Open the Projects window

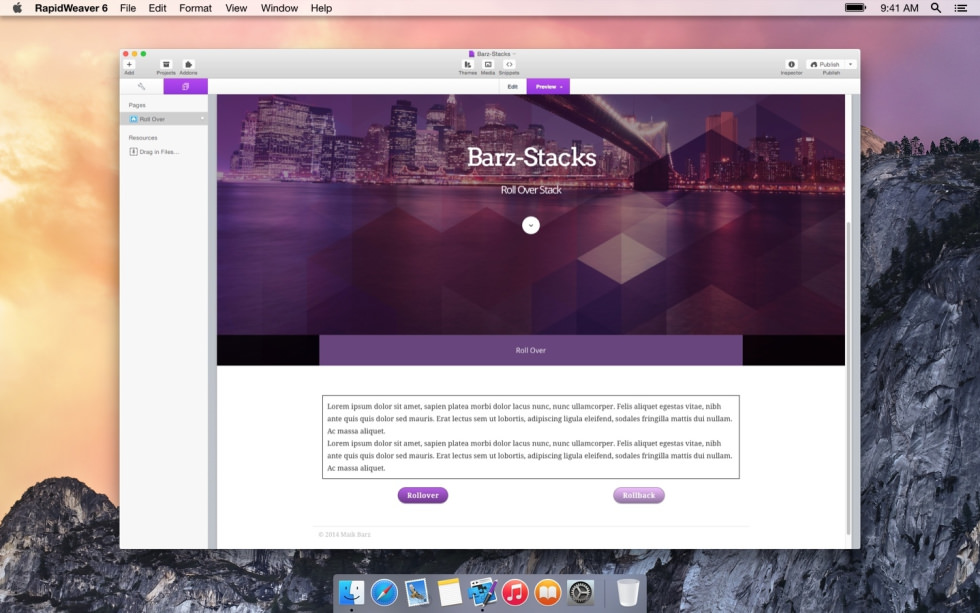[x=166, y=65]
